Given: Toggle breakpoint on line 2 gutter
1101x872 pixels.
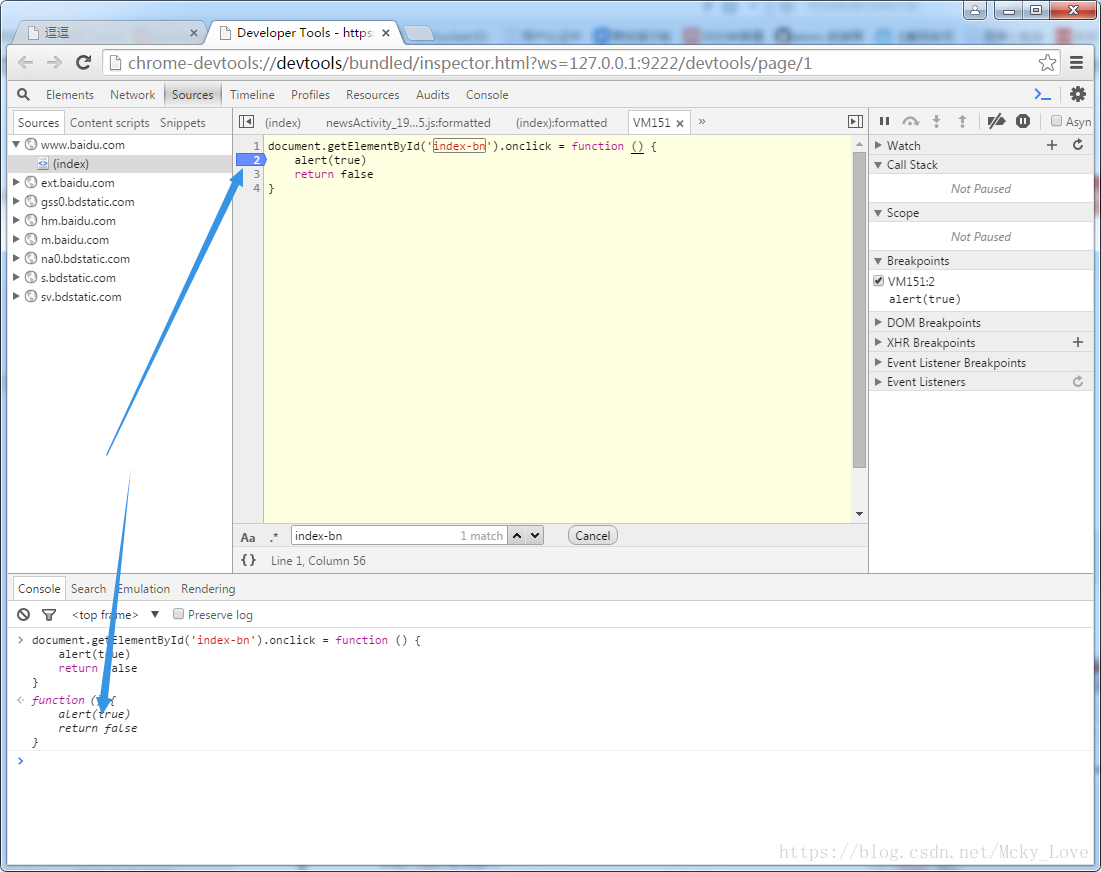Looking at the screenshot, I should point(250,160).
